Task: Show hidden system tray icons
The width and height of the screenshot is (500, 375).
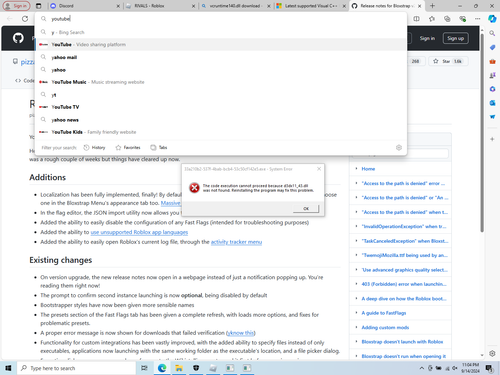Action: tap(422, 368)
